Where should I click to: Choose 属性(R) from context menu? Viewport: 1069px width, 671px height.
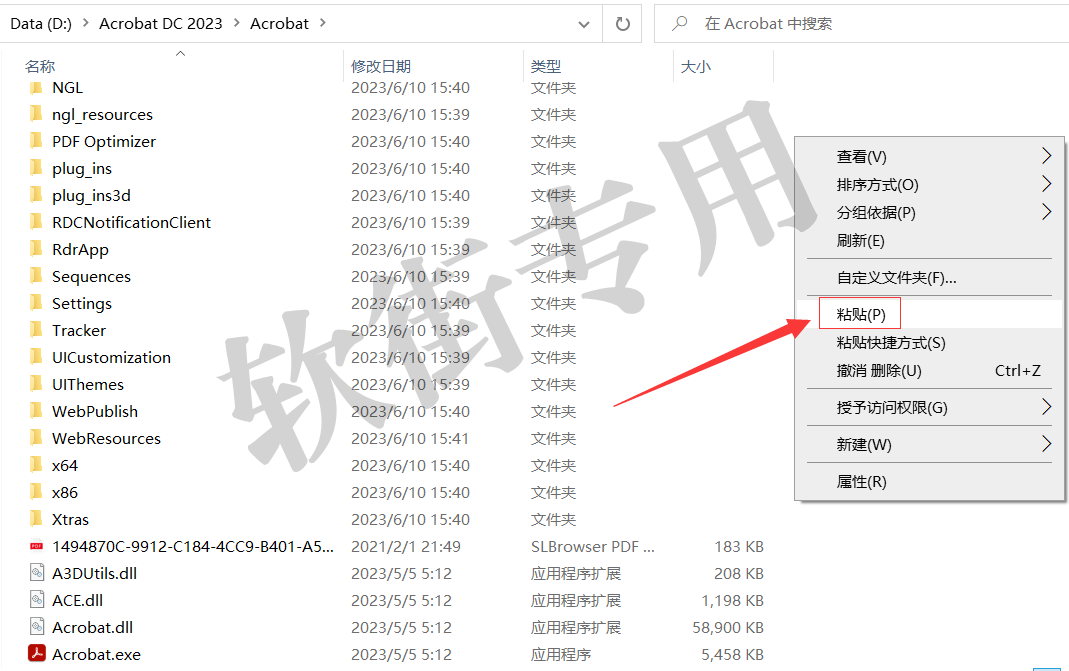pyautogui.click(x=861, y=481)
